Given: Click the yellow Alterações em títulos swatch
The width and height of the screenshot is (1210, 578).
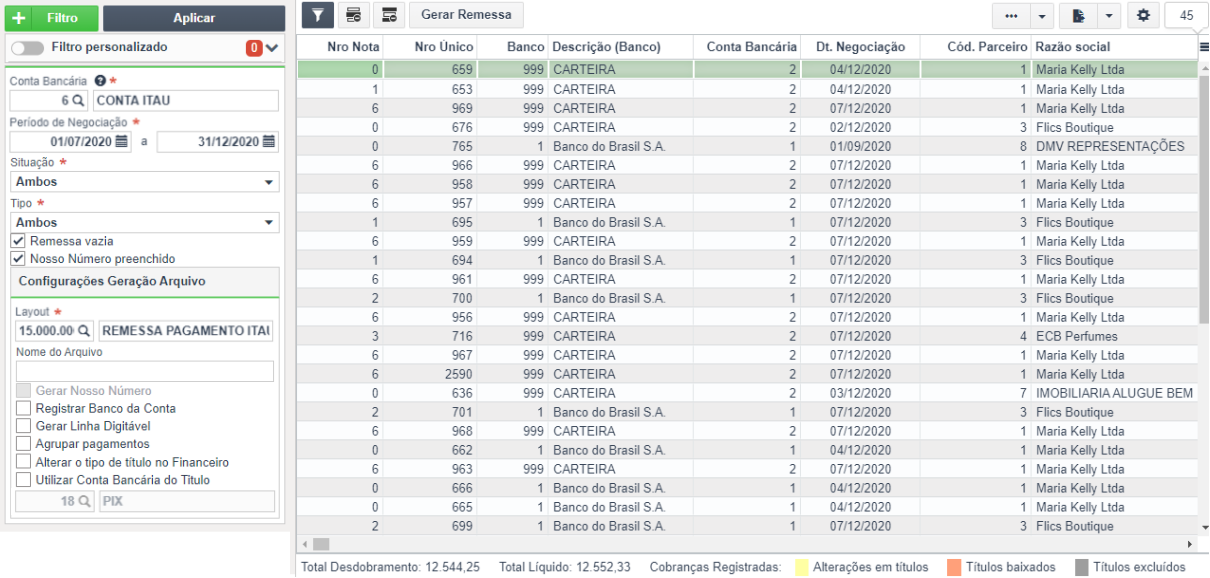Looking at the screenshot, I should 802,567.
